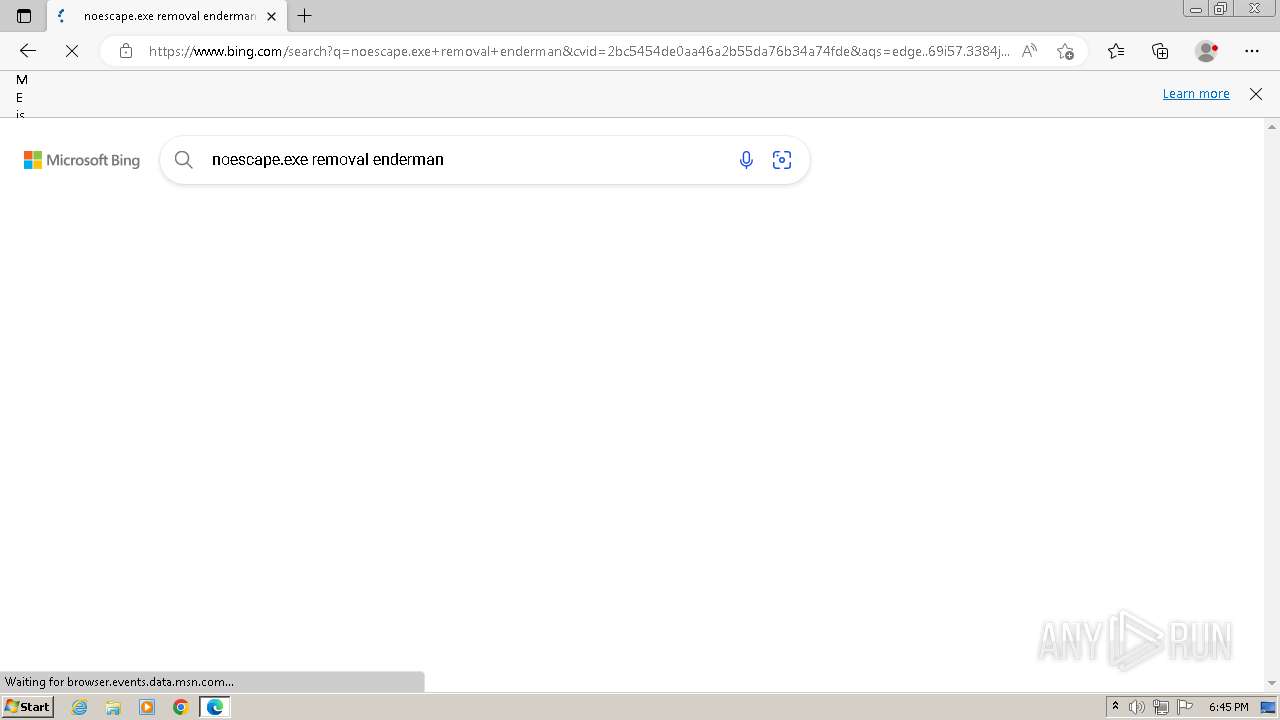Click the address bar URL
Viewport: 1280px width, 720px height.
[x=578, y=51]
